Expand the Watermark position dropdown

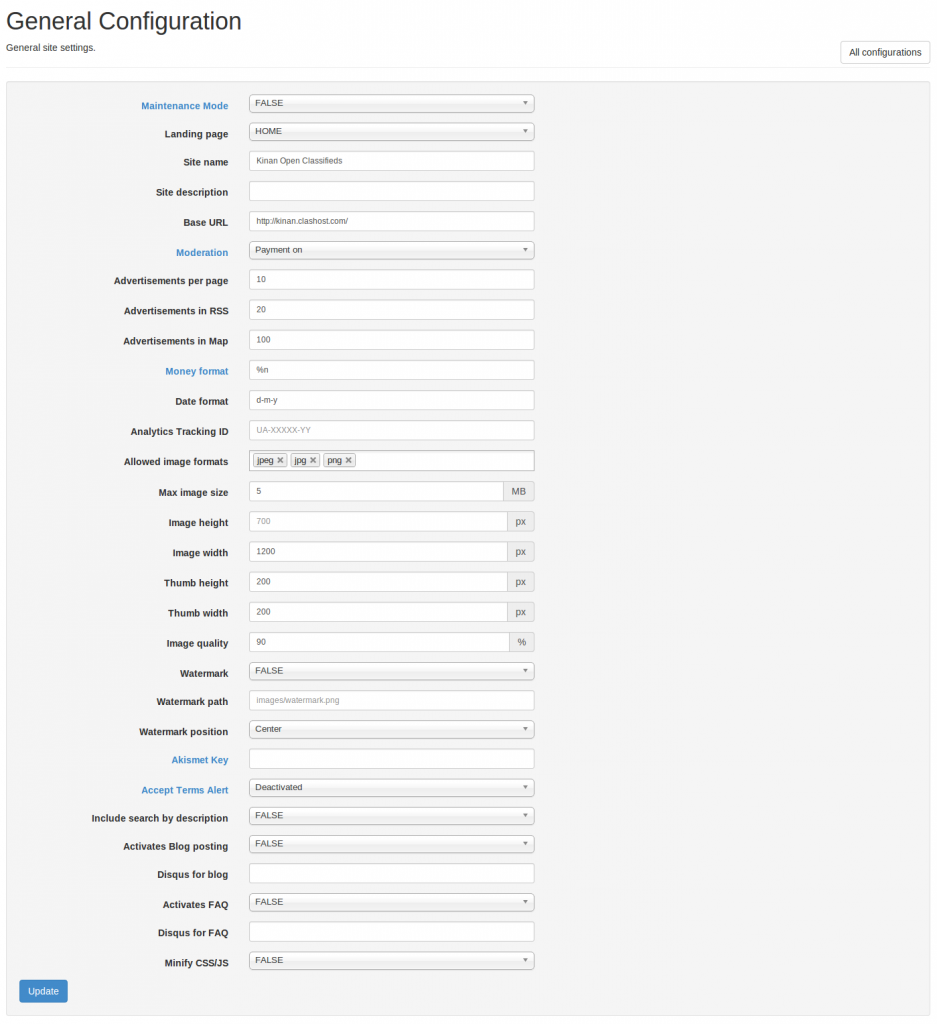point(391,729)
